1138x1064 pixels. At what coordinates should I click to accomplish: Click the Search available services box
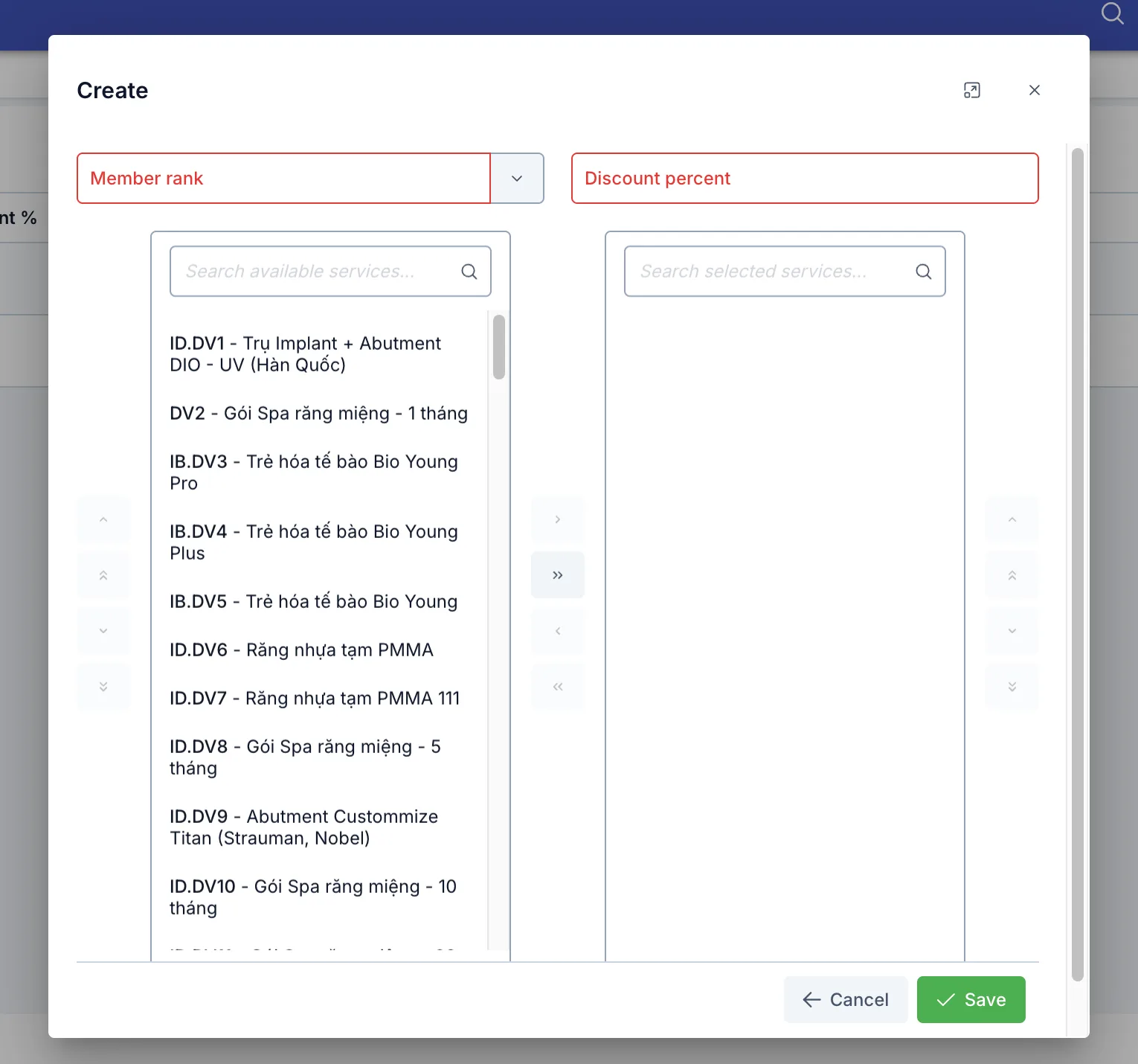pos(330,272)
